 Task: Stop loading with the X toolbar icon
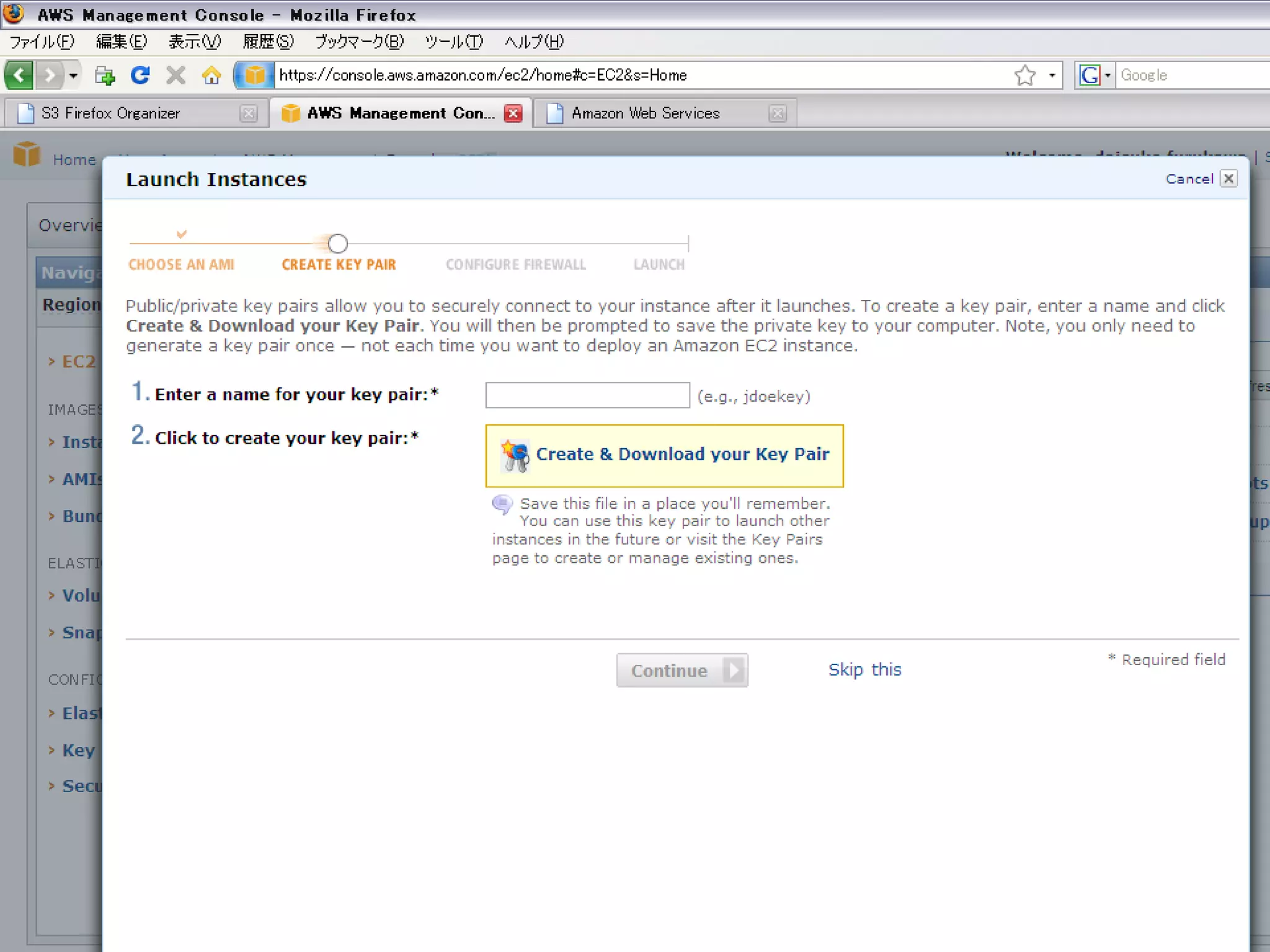click(175, 75)
